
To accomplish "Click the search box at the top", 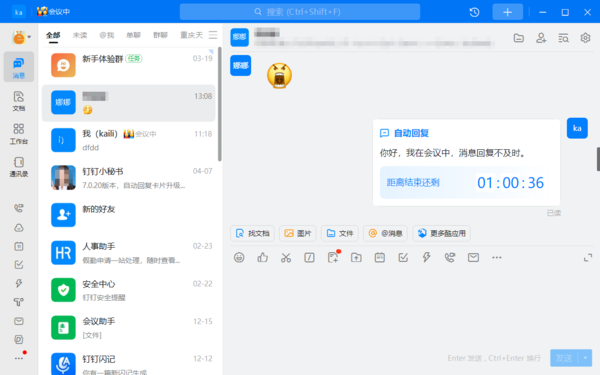I will coord(300,12).
